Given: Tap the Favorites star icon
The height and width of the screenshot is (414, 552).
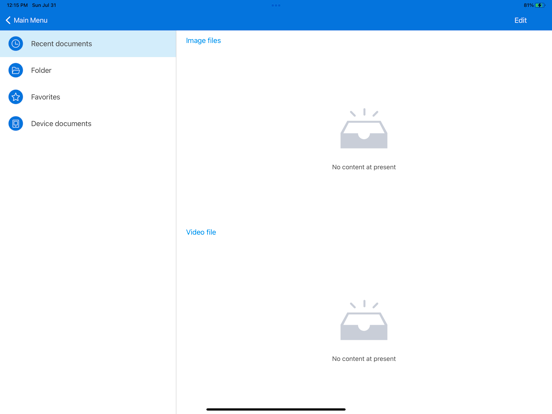Looking at the screenshot, I should pyautogui.click(x=15, y=97).
